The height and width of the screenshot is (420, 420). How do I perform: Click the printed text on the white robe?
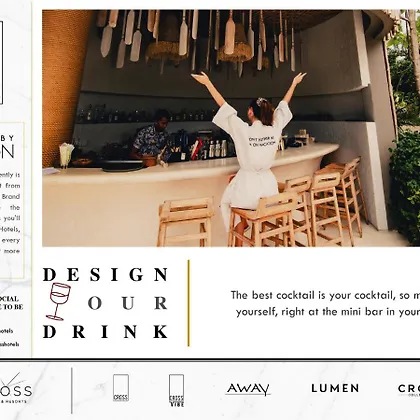point(262,141)
